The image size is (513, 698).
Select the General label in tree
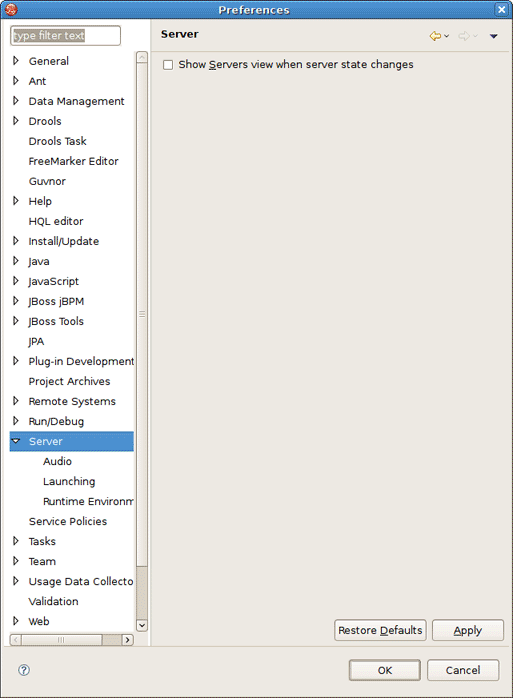(49, 61)
